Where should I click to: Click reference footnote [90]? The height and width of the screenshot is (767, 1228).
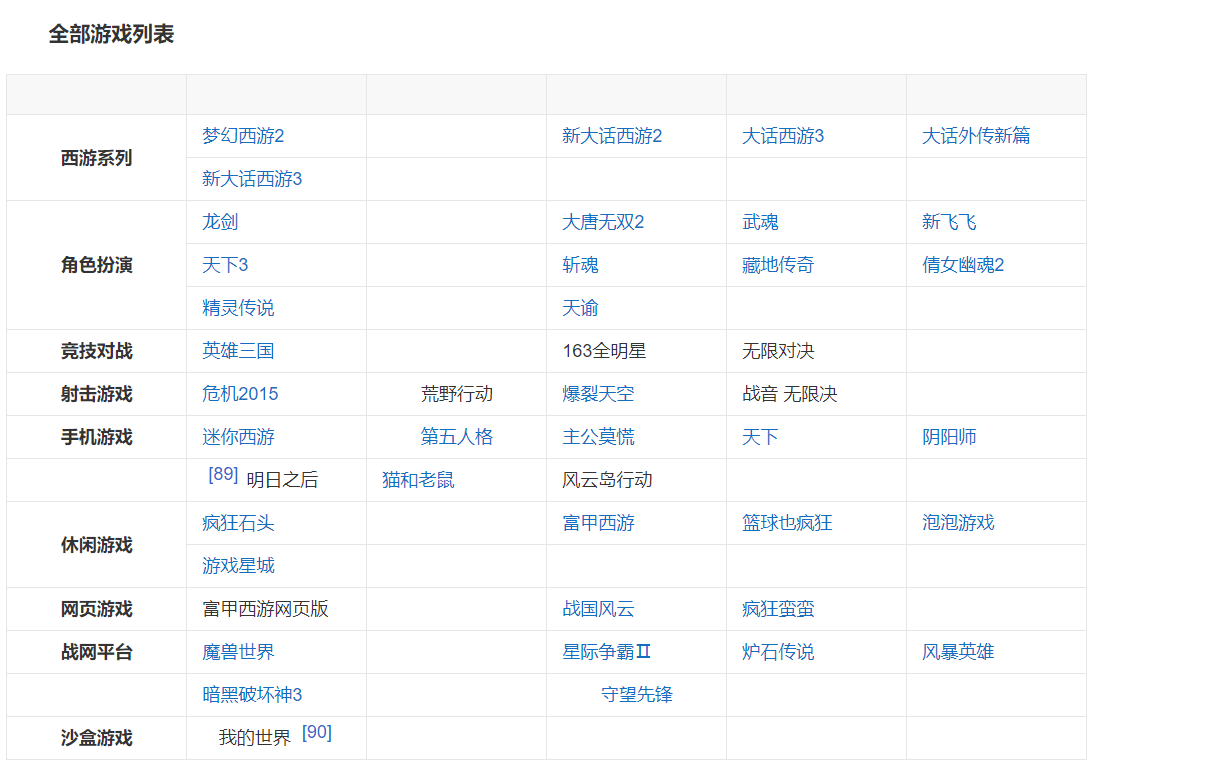[317, 732]
